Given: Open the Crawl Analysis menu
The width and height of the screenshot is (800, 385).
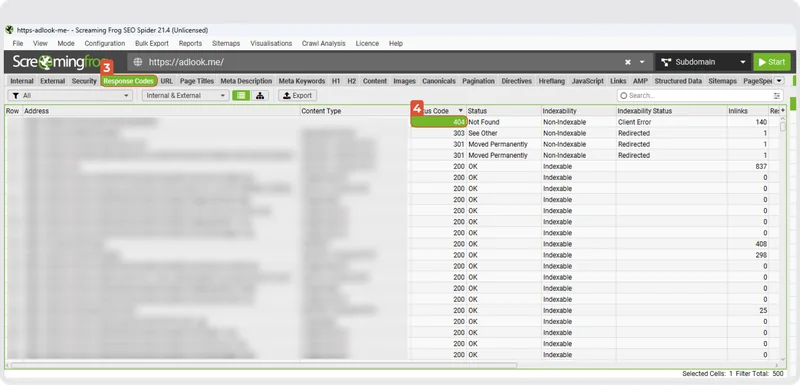Looking at the screenshot, I should 323,43.
